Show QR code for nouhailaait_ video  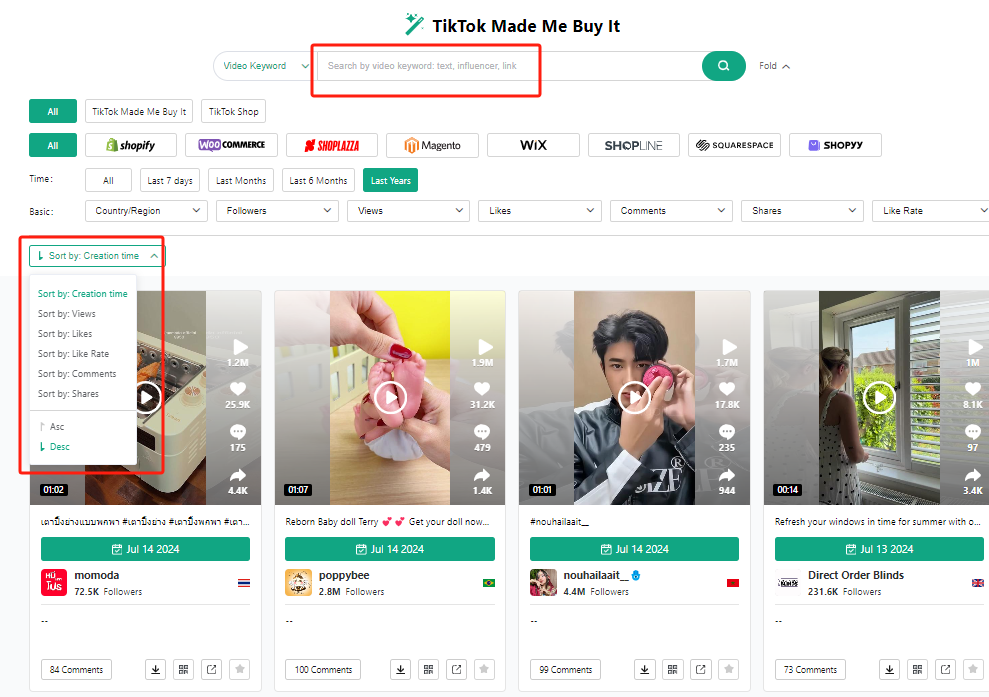click(x=672, y=669)
